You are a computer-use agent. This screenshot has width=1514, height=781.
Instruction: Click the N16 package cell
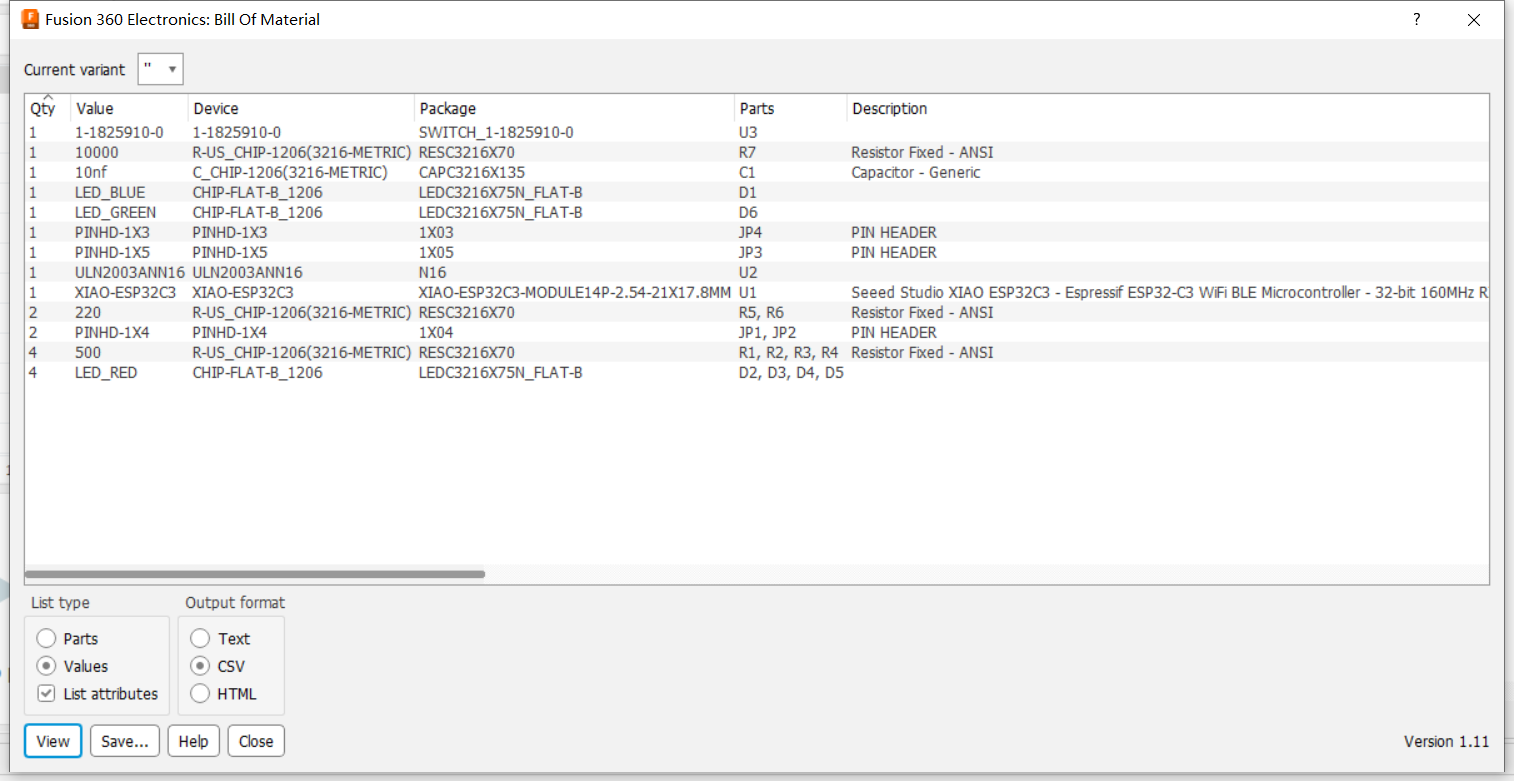432,272
